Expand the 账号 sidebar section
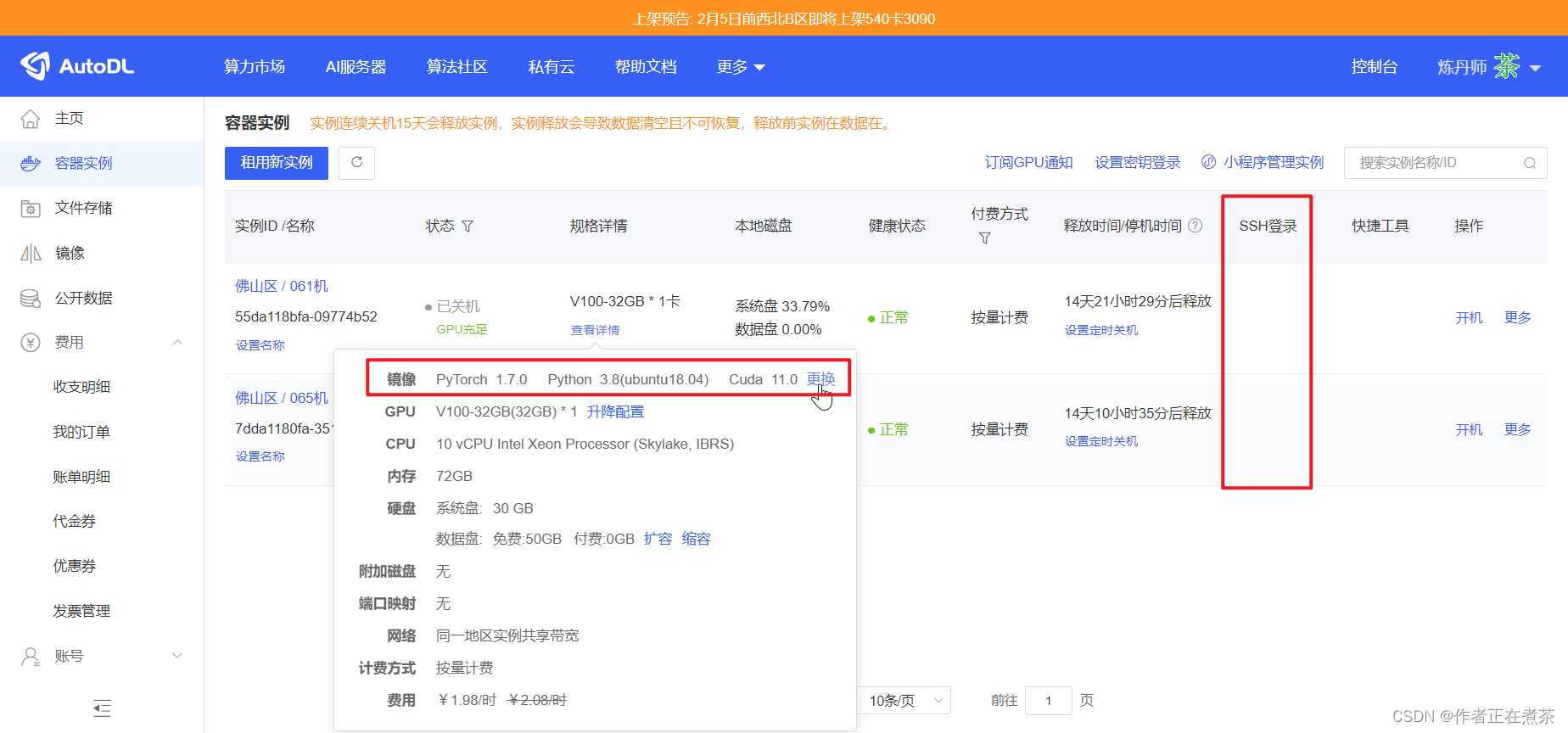 tap(178, 656)
